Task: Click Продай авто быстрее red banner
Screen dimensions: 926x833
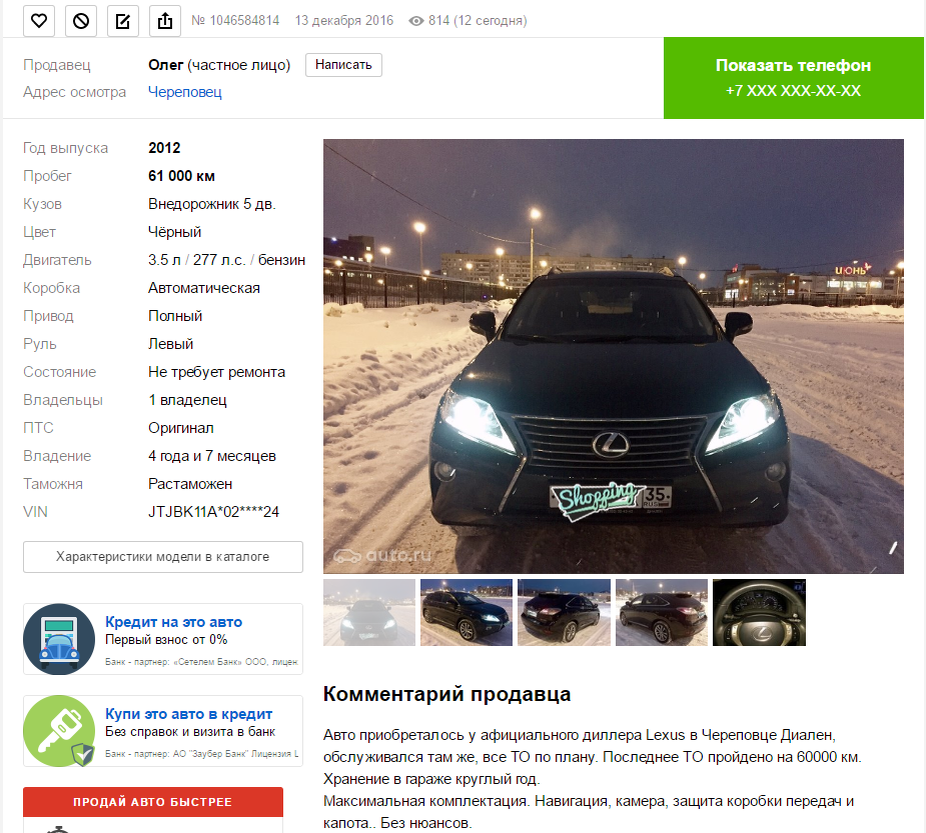Action: pos(153,802)
